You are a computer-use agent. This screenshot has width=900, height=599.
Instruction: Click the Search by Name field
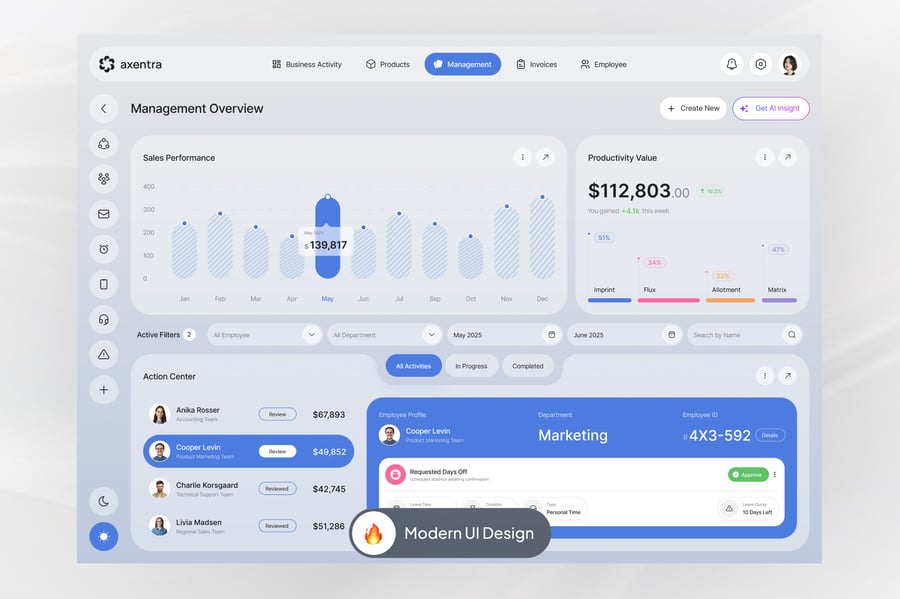click(x=735, y=335)
